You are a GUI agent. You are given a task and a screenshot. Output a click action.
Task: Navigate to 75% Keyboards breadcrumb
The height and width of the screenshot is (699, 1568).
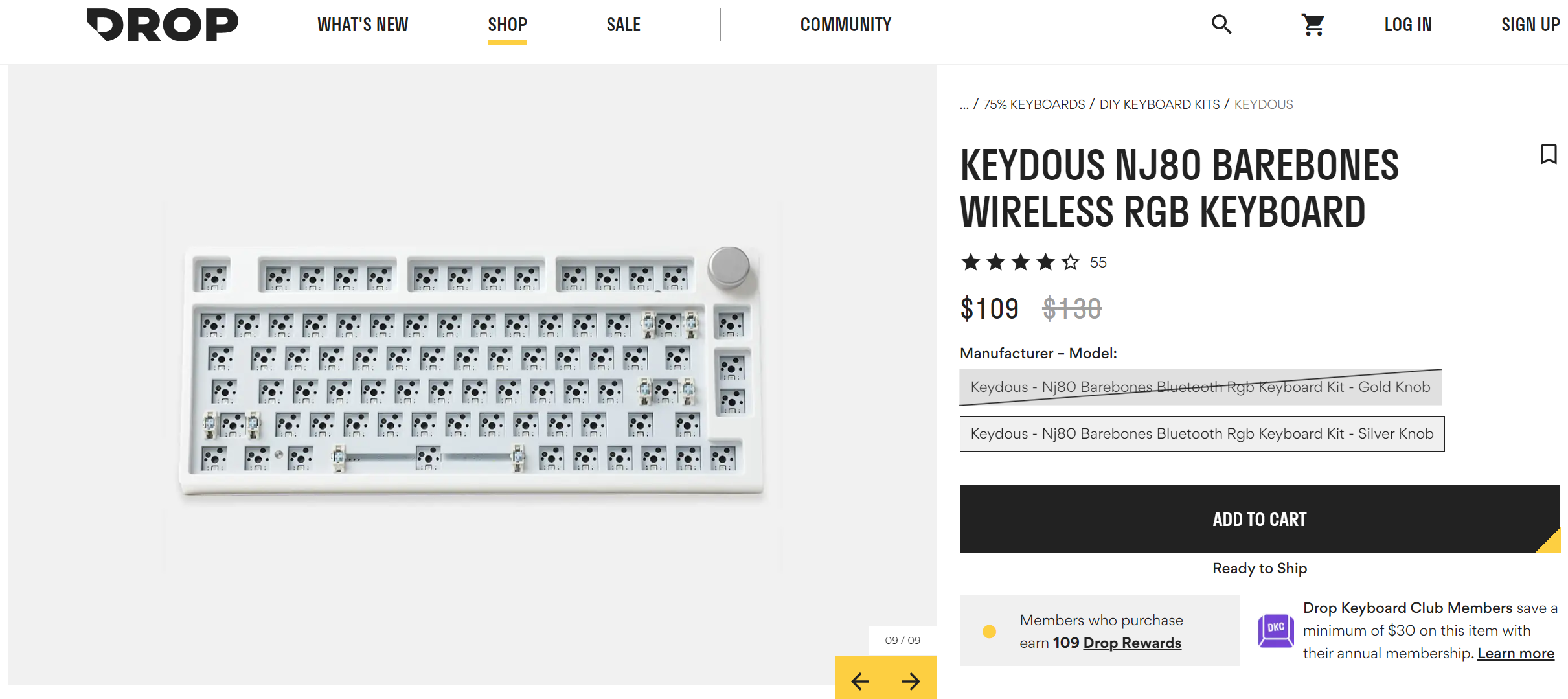point(1034,104)
